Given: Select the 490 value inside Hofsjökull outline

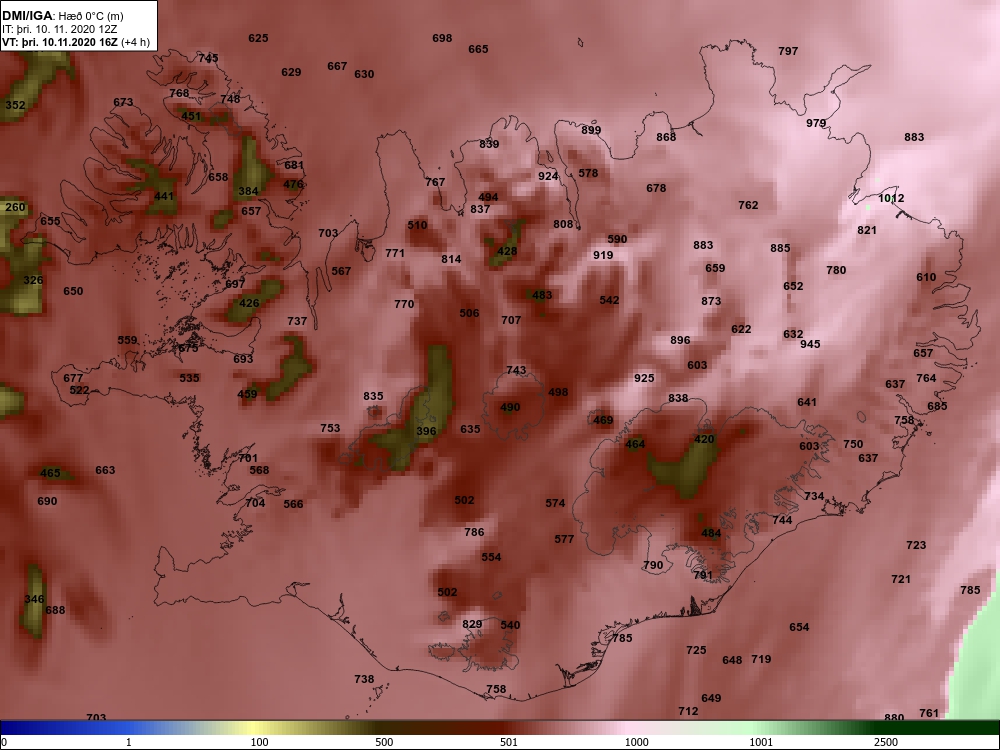Looking at the screenshot, I should click(510, 407).
